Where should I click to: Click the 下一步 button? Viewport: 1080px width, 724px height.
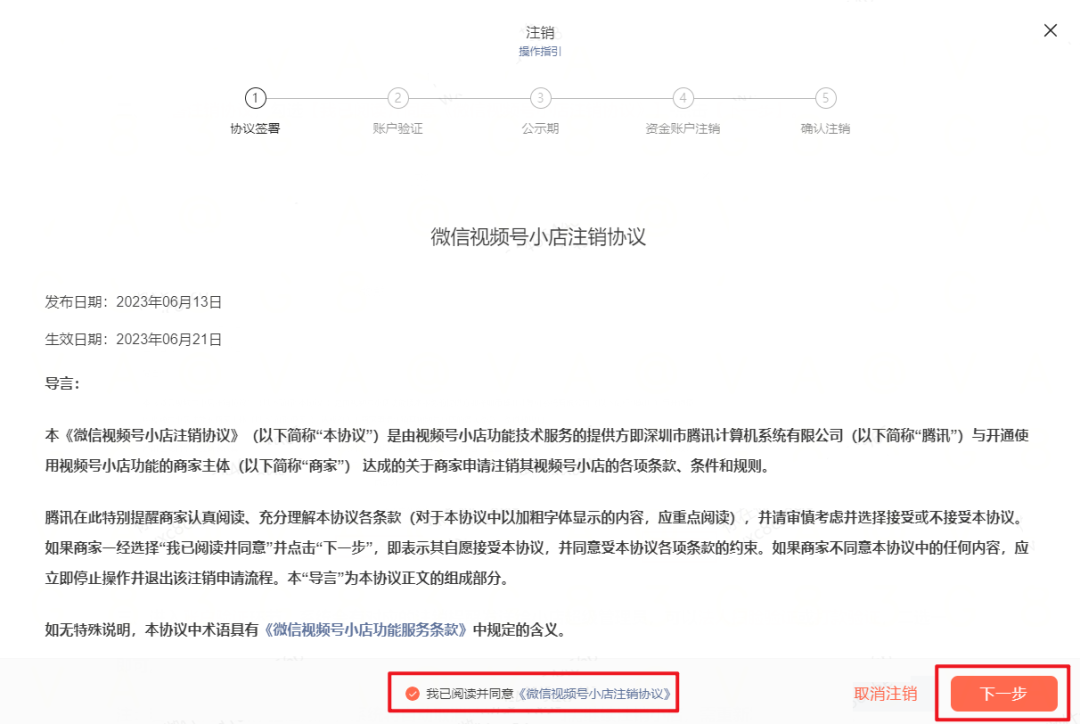1003,691
